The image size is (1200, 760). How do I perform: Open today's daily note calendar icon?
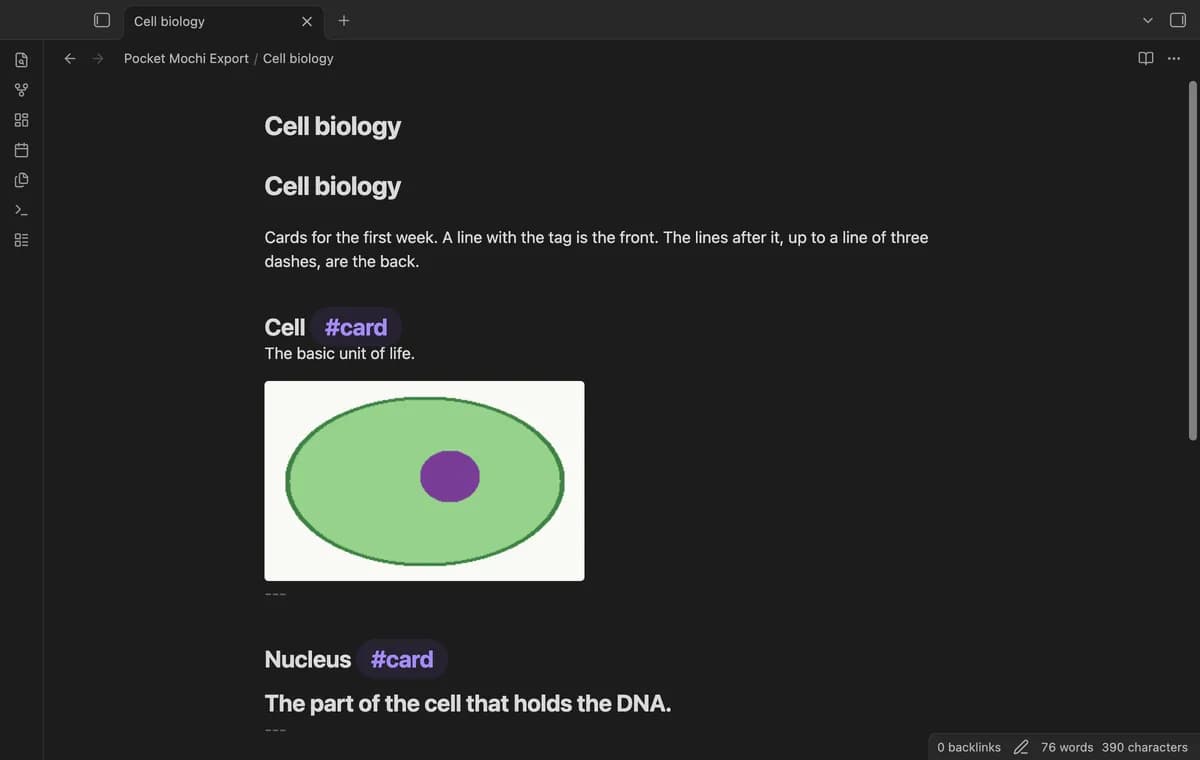point(21,150)
